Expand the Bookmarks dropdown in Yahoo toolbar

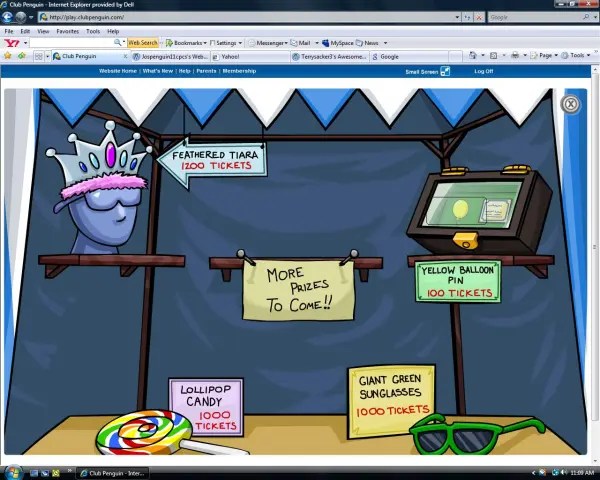pos(187,43)
